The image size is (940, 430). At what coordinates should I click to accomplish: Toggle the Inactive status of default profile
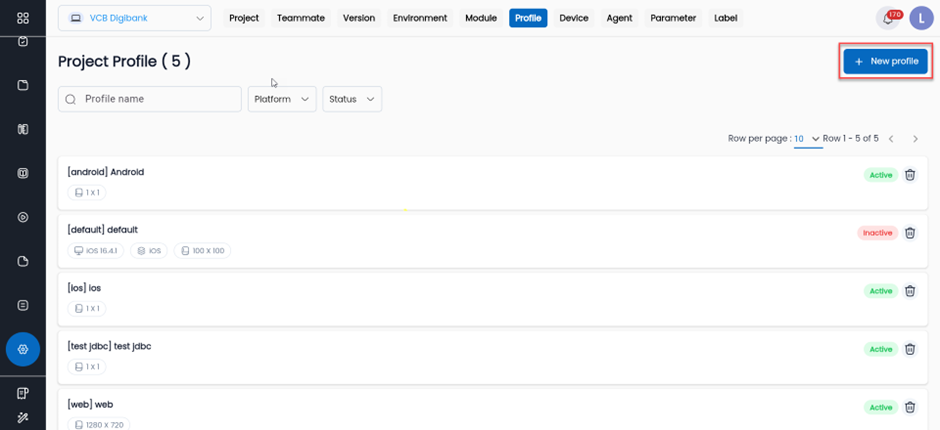click(x=877, y=233)
